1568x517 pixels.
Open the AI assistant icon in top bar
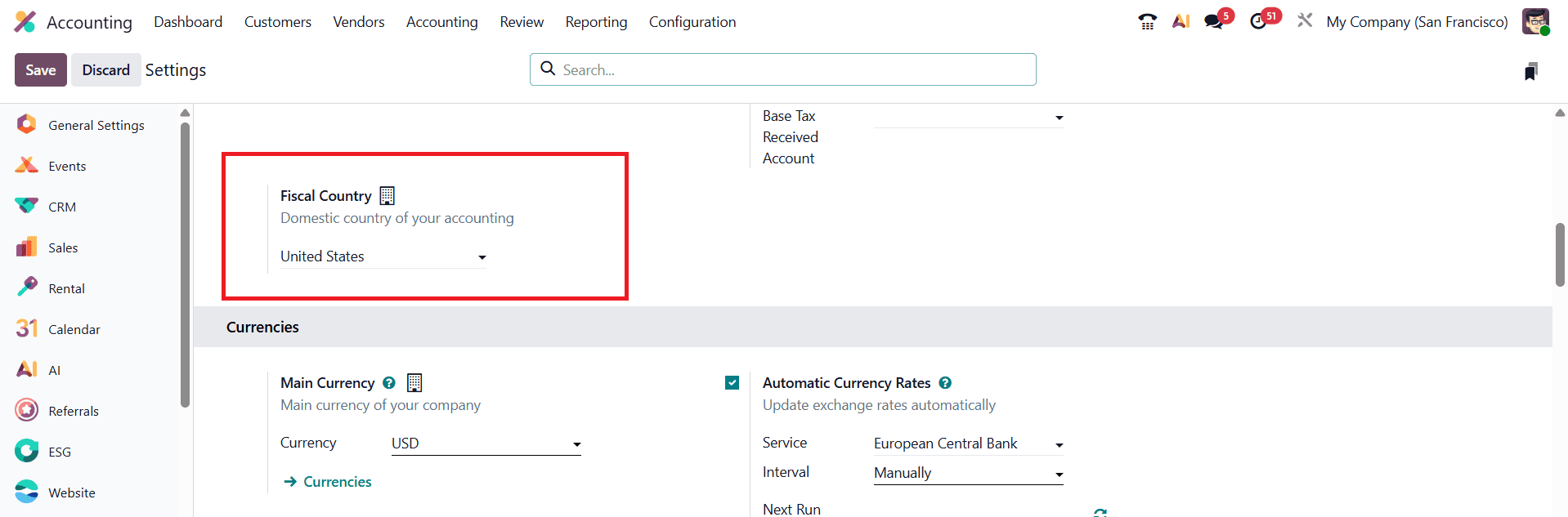coord(1180,22)
